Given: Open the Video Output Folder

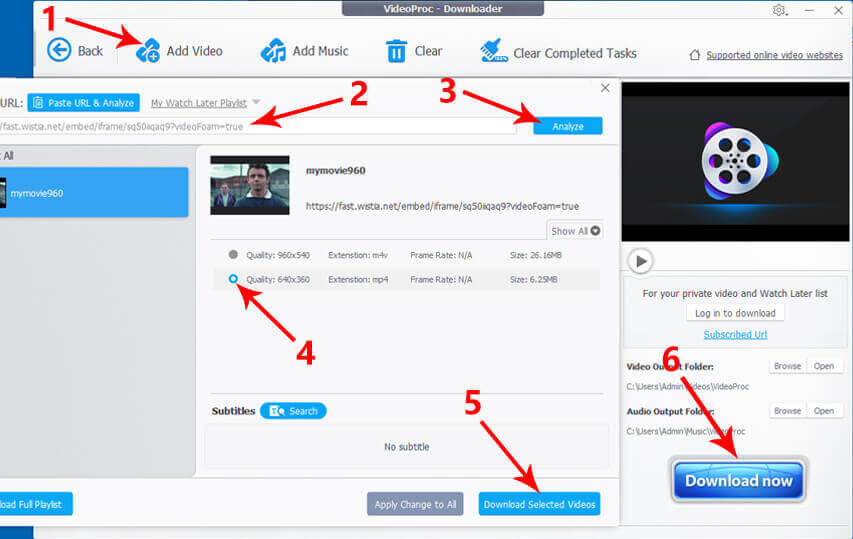Looking at the screenshot, I should (824, 366).
